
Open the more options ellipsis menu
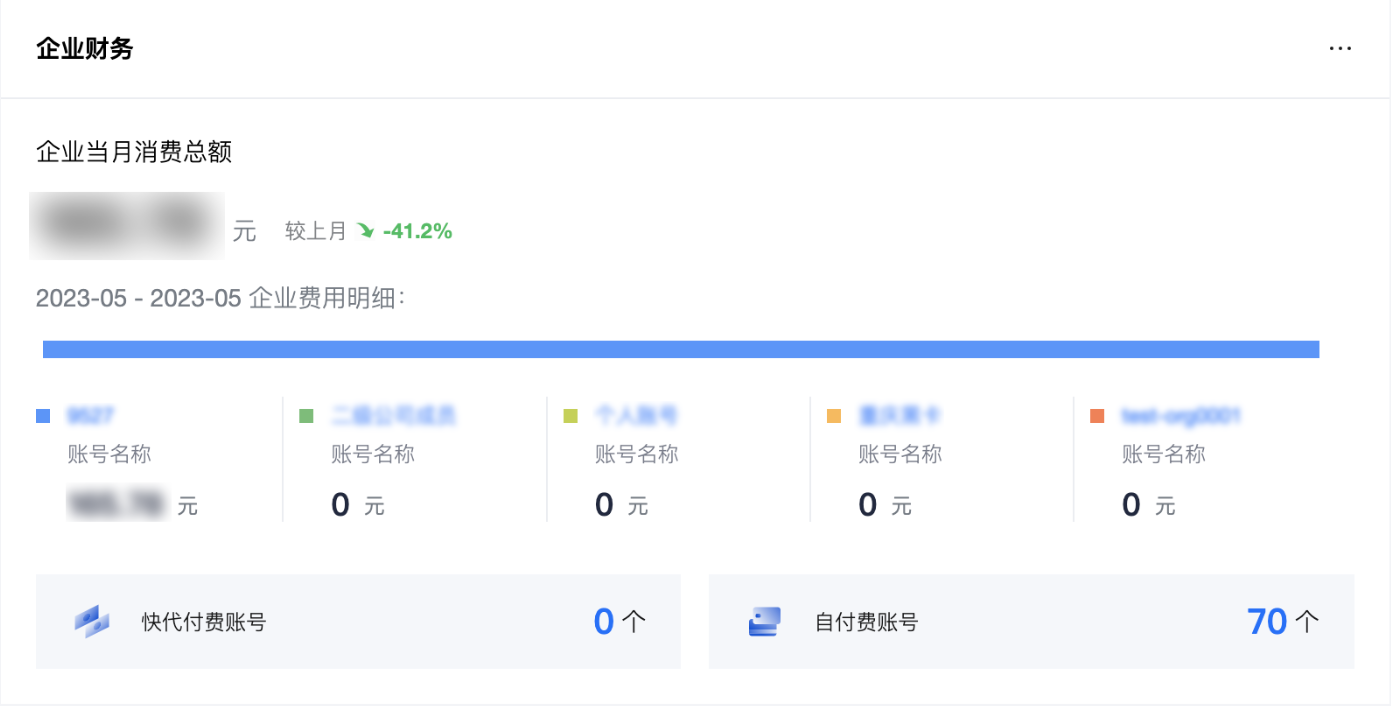[x=1340, y=48]
